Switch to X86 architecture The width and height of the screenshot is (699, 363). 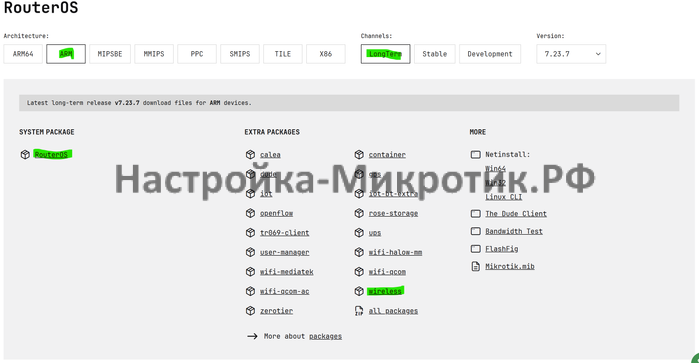(325, 54)
